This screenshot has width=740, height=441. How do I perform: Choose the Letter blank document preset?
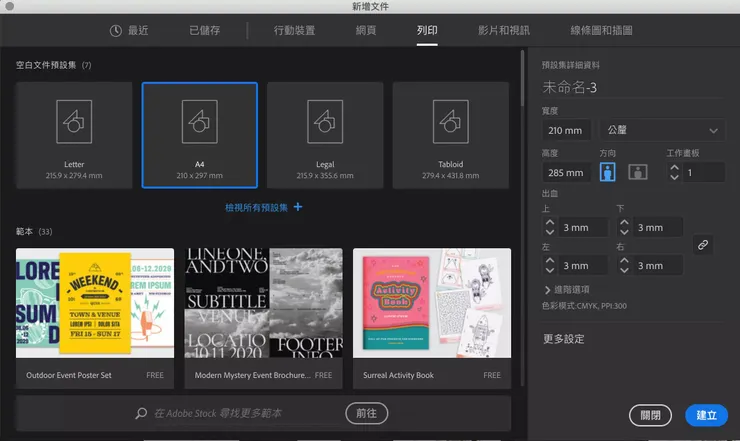click(x=74, y=136)
